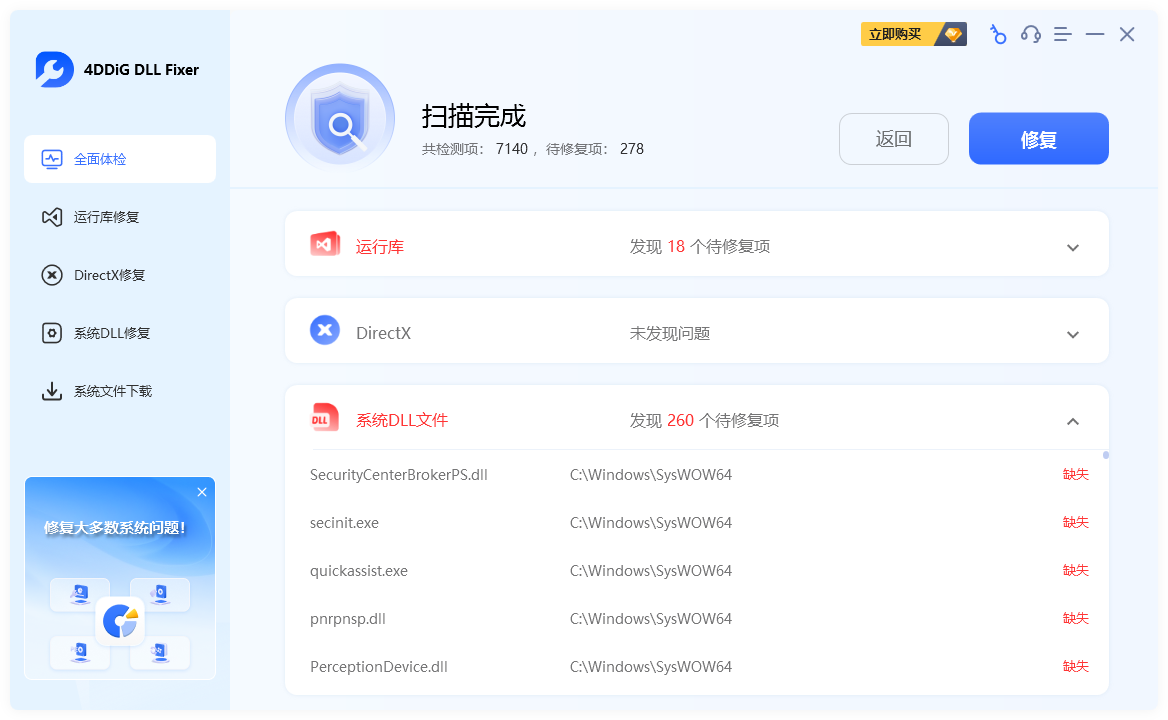
Task: Click the key registration icon in title bar
Action: (x=997, y=34)
